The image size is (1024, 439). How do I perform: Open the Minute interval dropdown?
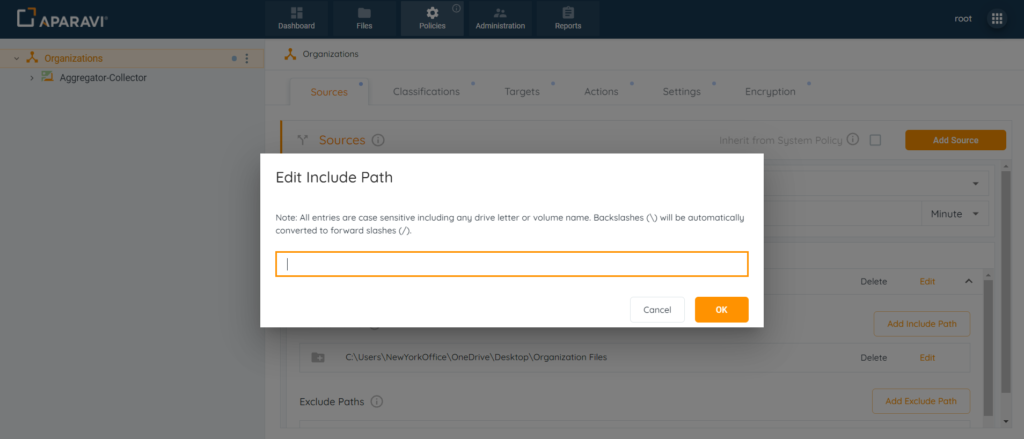[955, 214]
